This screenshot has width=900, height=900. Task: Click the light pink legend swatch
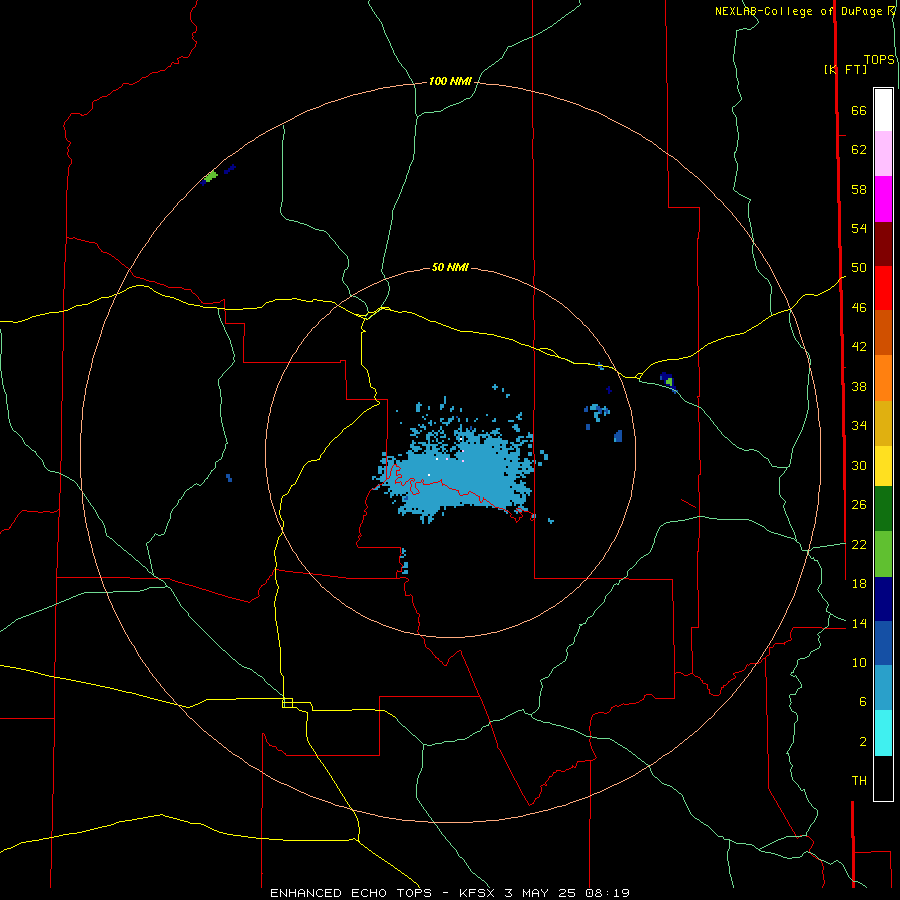[883, 153]
